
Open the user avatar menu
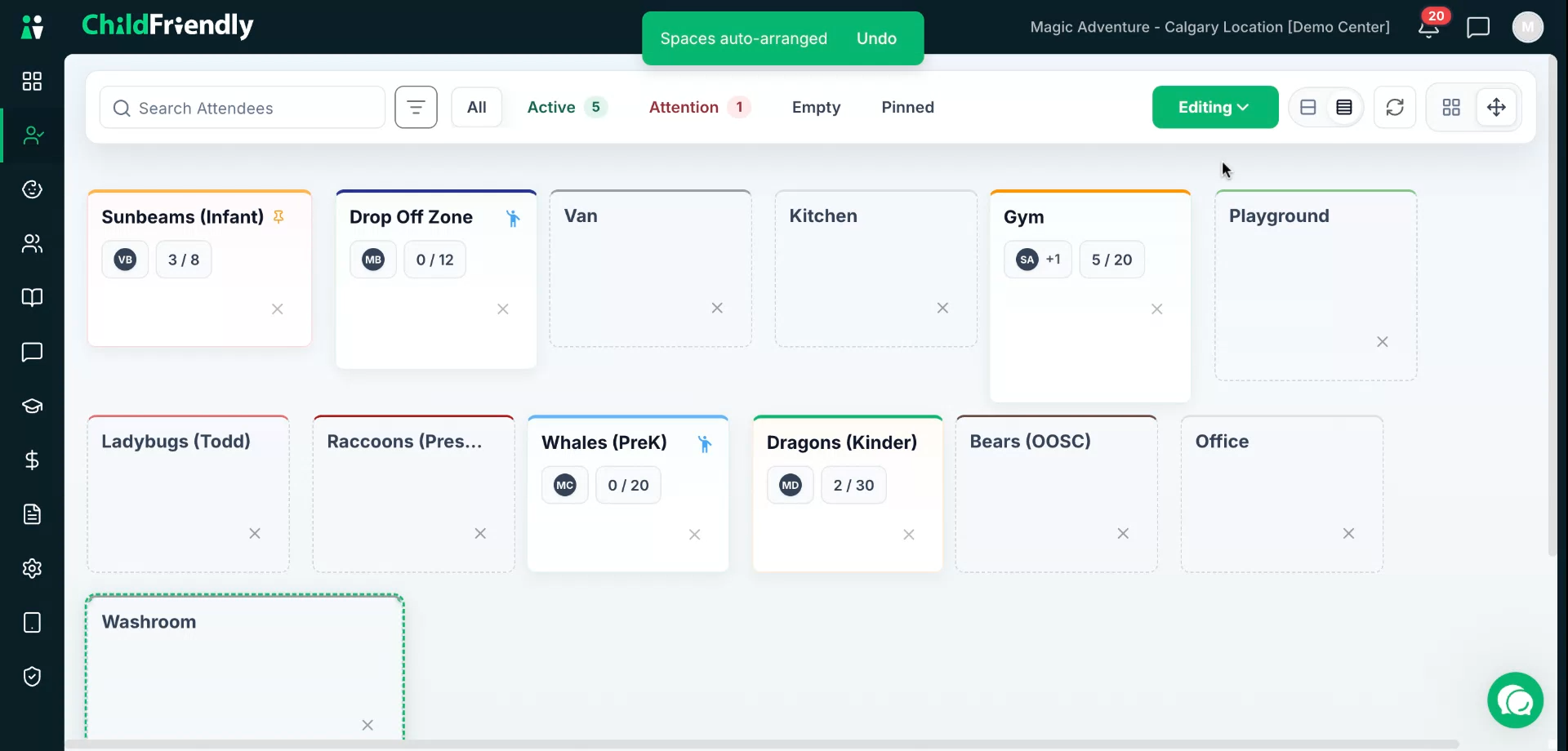click(x=1528, y=27)
